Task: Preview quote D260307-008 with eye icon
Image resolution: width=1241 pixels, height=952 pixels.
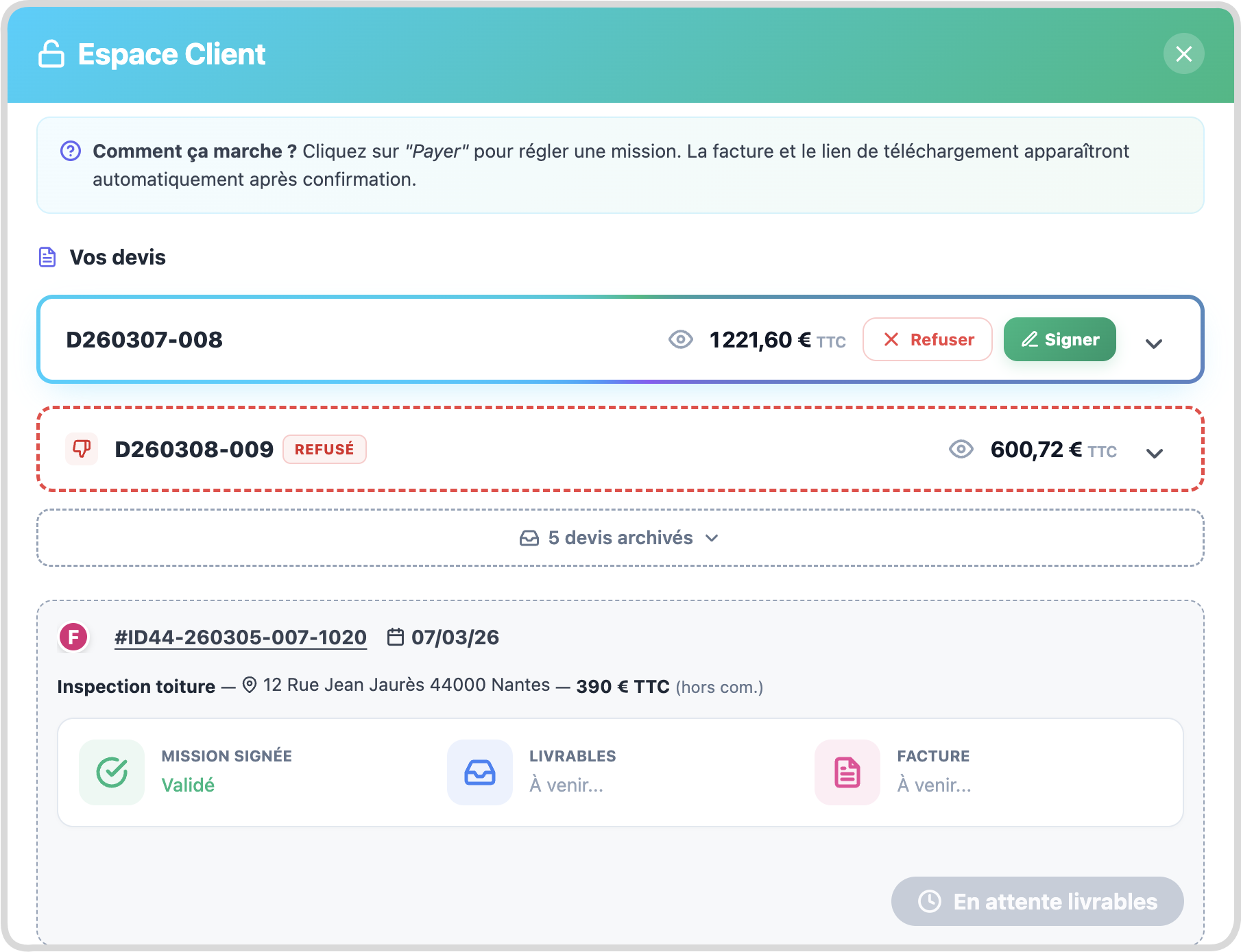Action: coord(680,339)
